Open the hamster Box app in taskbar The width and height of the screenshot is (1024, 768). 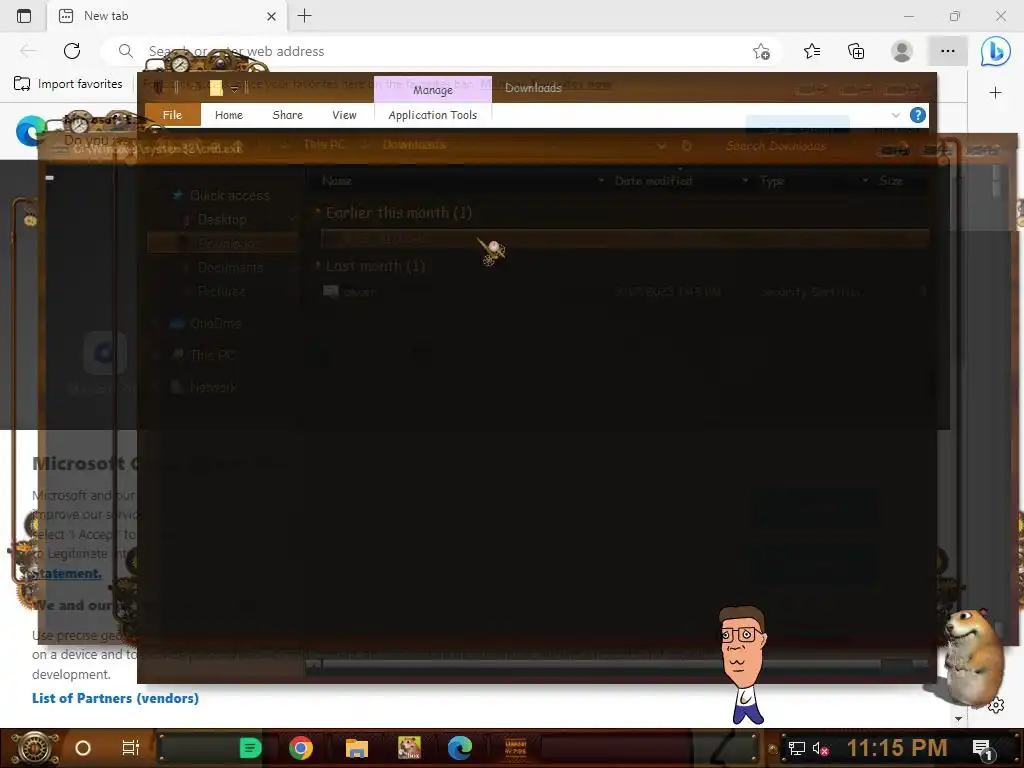point(409,748)
